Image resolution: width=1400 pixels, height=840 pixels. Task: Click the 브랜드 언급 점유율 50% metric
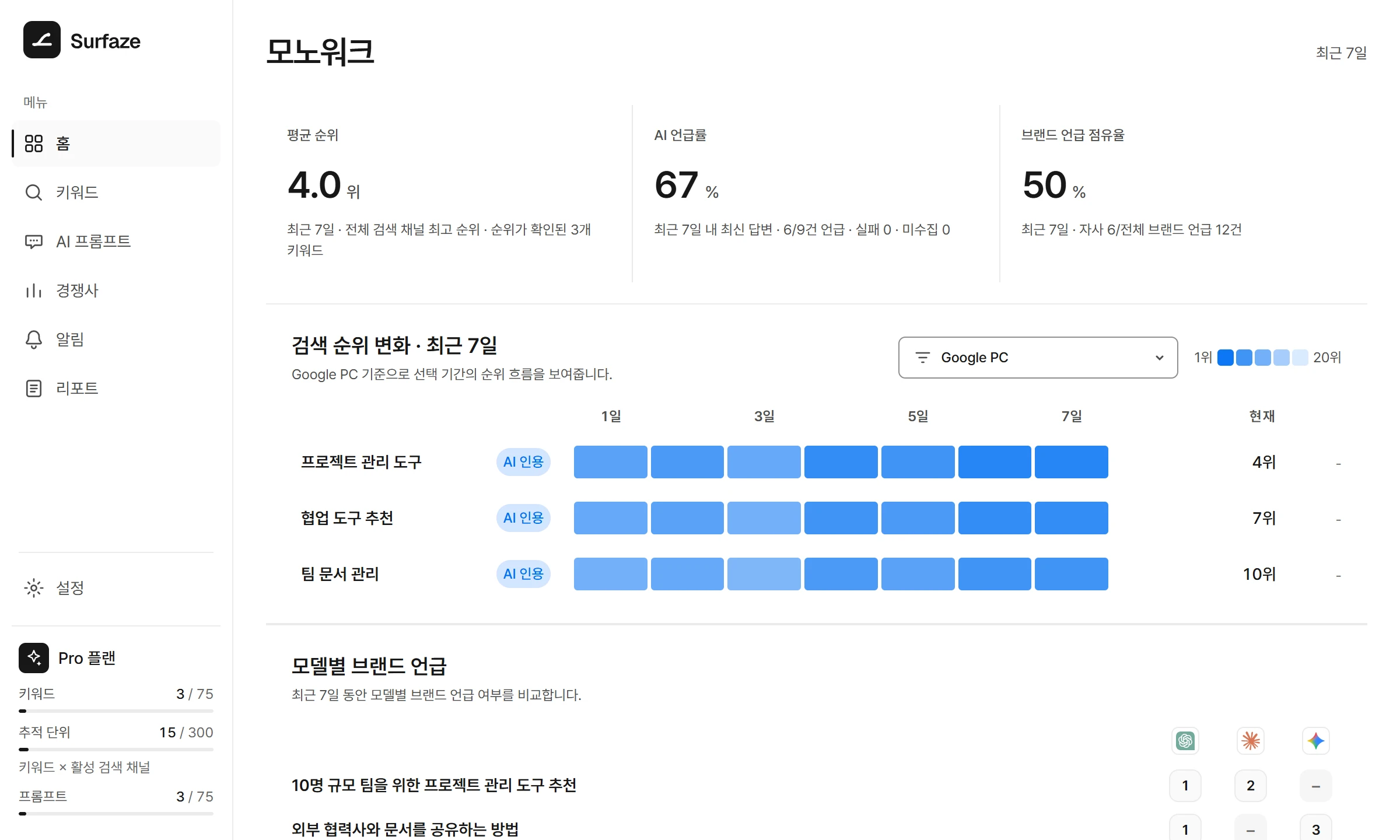click(x=1054, y=185)
